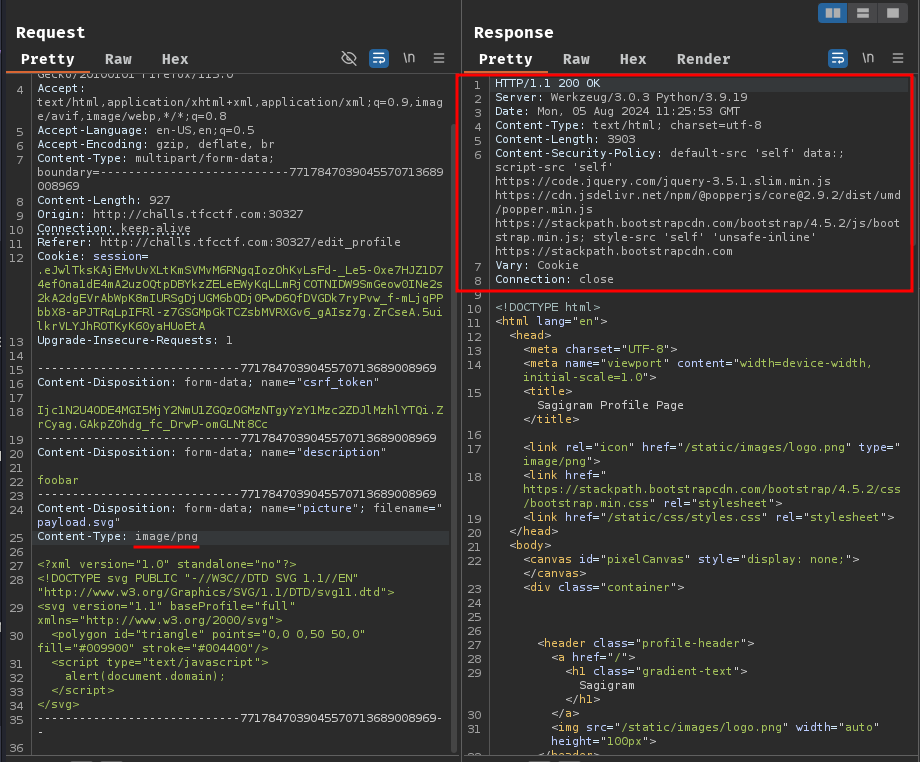Click canvas id="pixelCanvas" line in response
The width and height of the screenshot is (920, 762).
click(x=691, y=559)
